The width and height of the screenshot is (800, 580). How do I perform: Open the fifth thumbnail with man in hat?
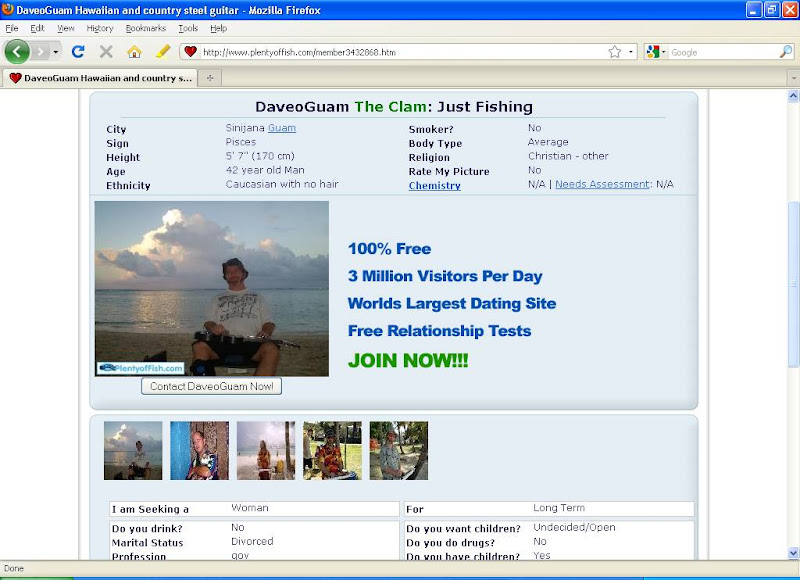[398, 450]
